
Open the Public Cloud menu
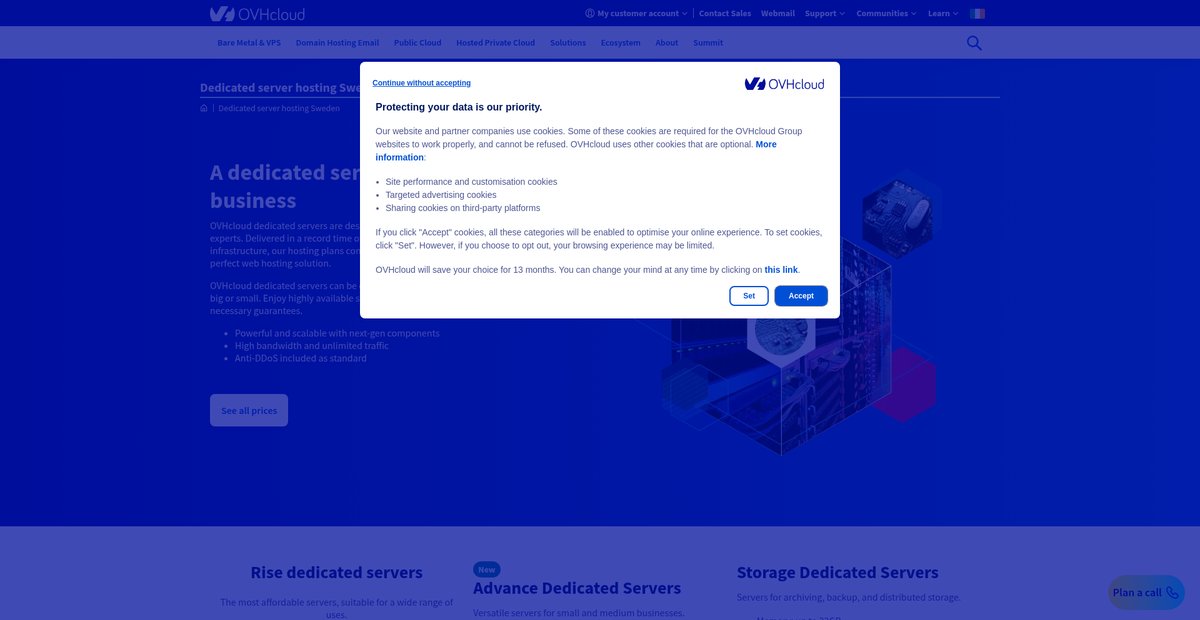(x=417, y=43)
